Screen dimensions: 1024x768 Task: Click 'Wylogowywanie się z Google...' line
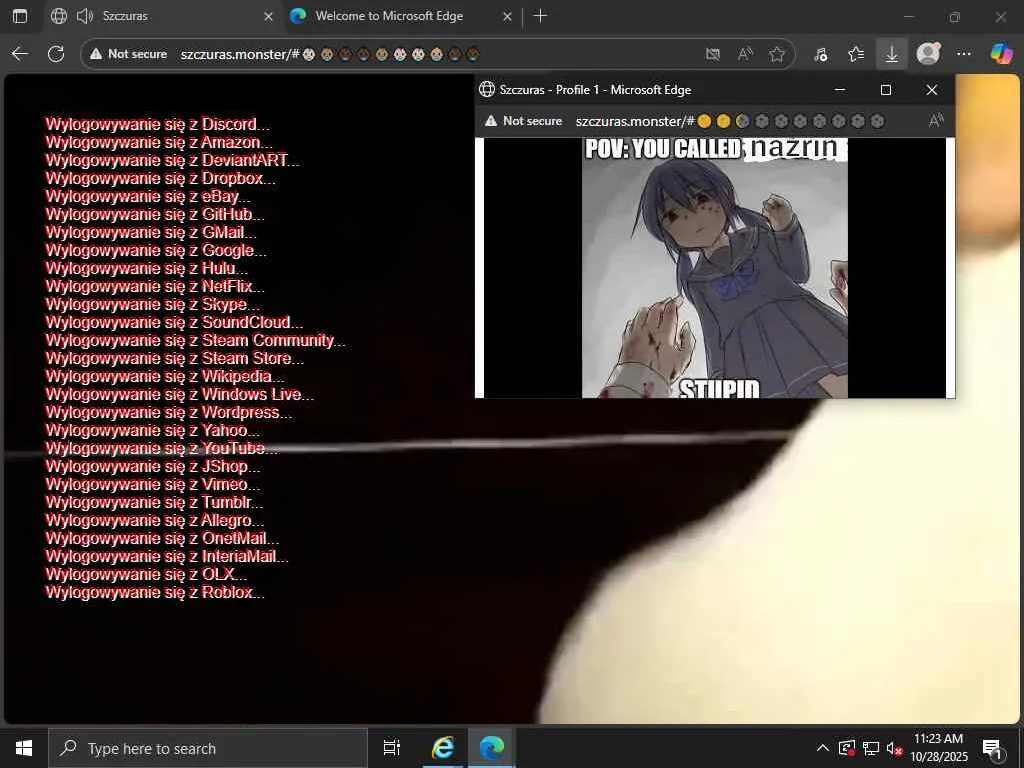click(155, 250)
